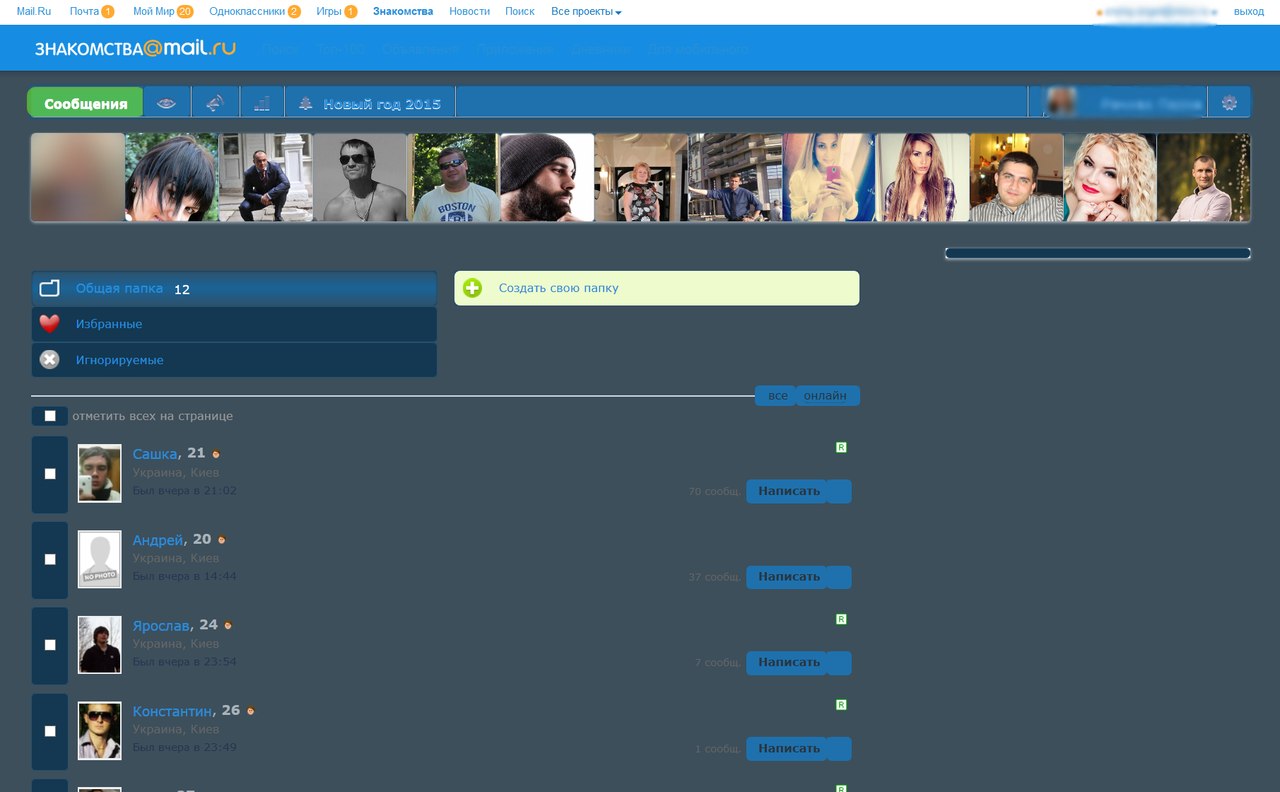
Task: Open Одноклассники in the top bar
Action: click(x=247, y=12)
